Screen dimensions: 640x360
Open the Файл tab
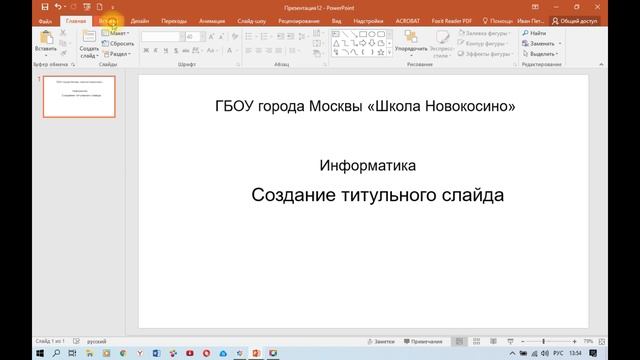tap(45, 21)
